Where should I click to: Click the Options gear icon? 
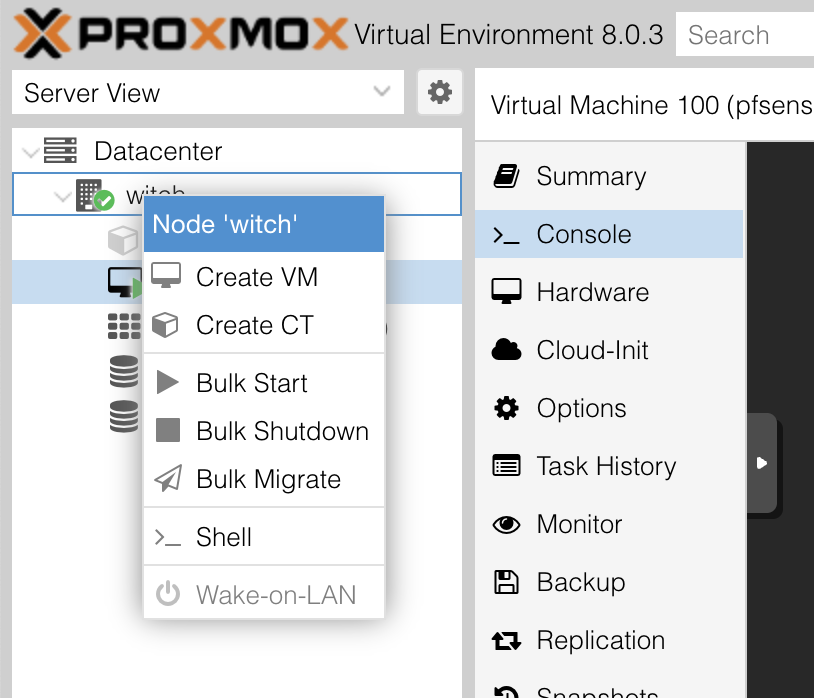[507, 408]
